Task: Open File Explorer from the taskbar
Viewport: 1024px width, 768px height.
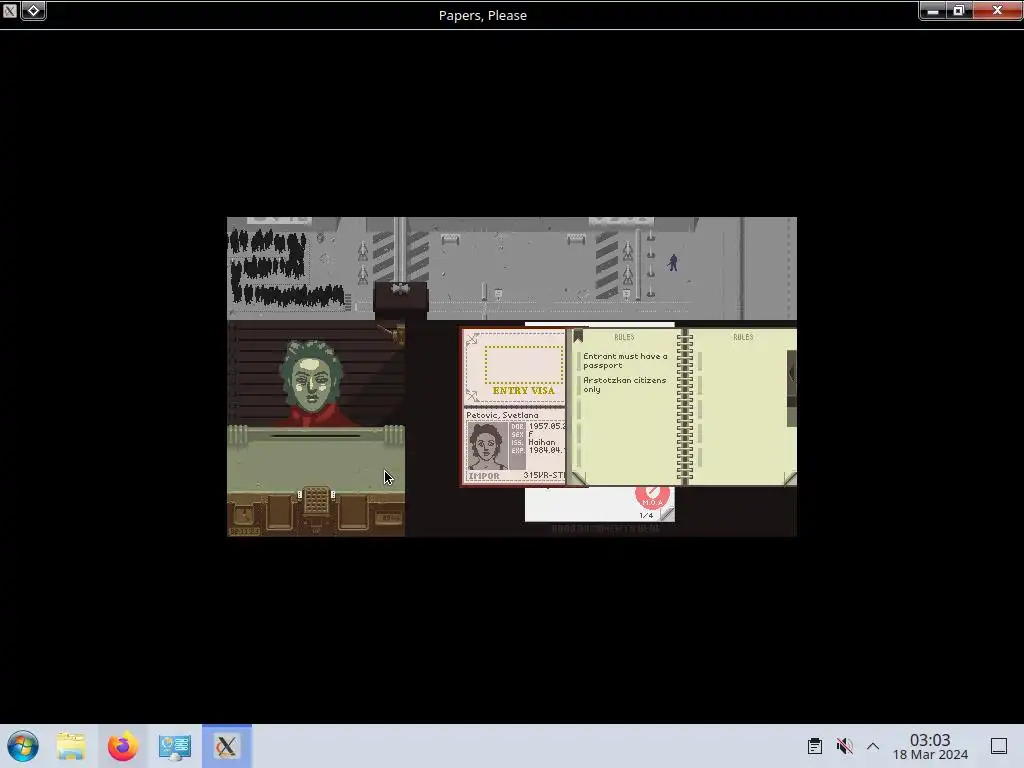Action: pyautogui.click(x=71, y=746)
